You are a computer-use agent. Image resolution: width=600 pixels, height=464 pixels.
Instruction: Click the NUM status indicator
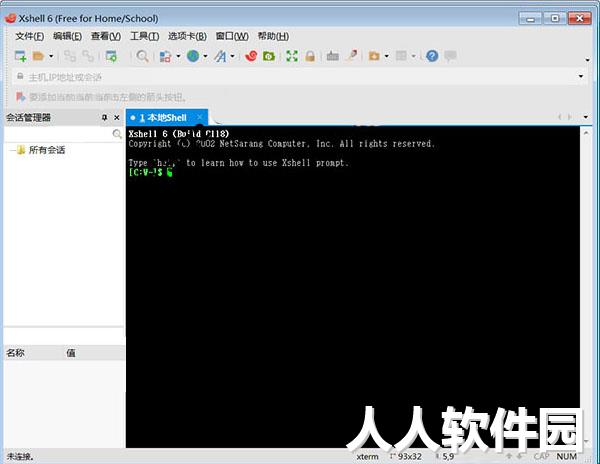click(x=567, y=456)
